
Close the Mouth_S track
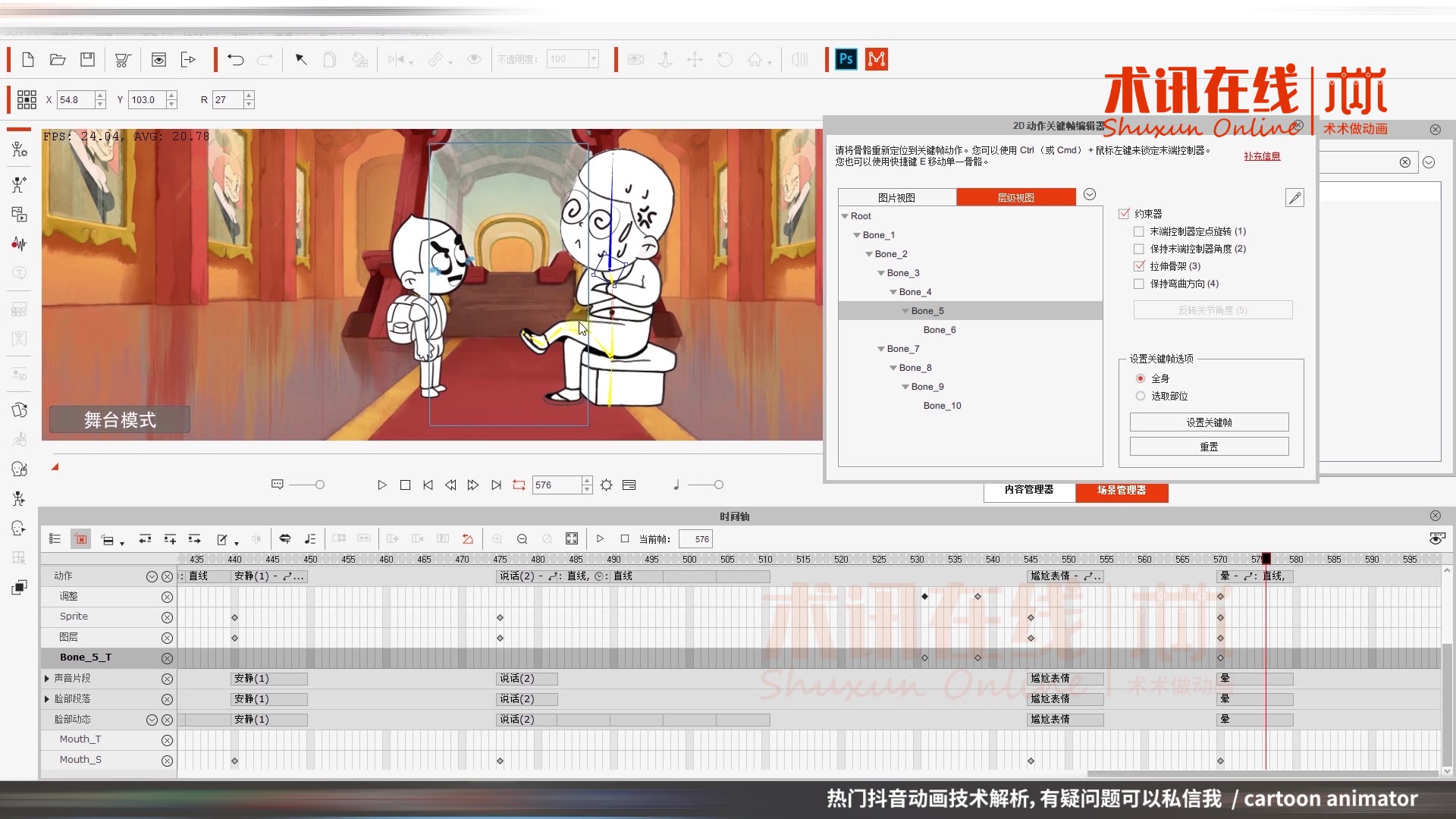167,761
